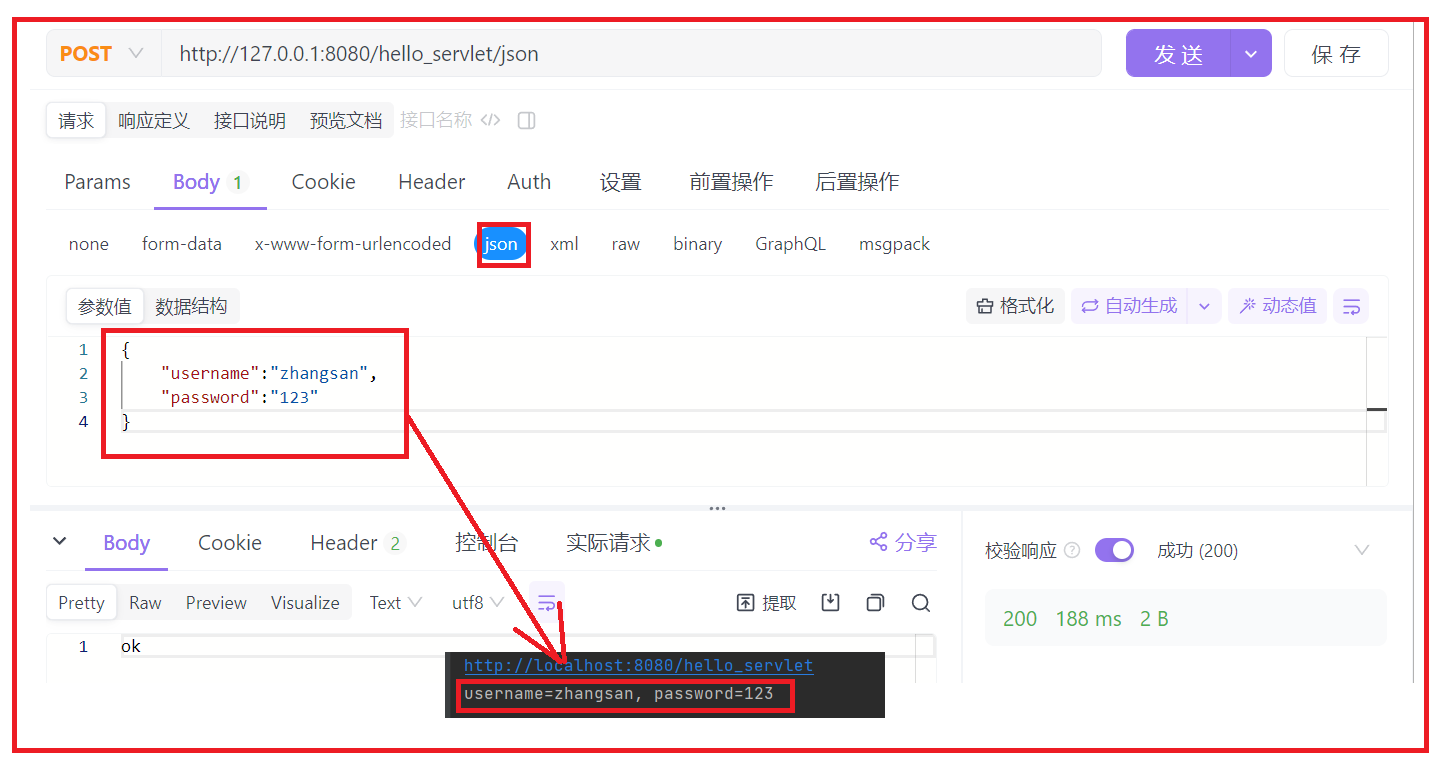Open the 前置操作 tab
Screen dimensions: 1445x766
(731, 182)
